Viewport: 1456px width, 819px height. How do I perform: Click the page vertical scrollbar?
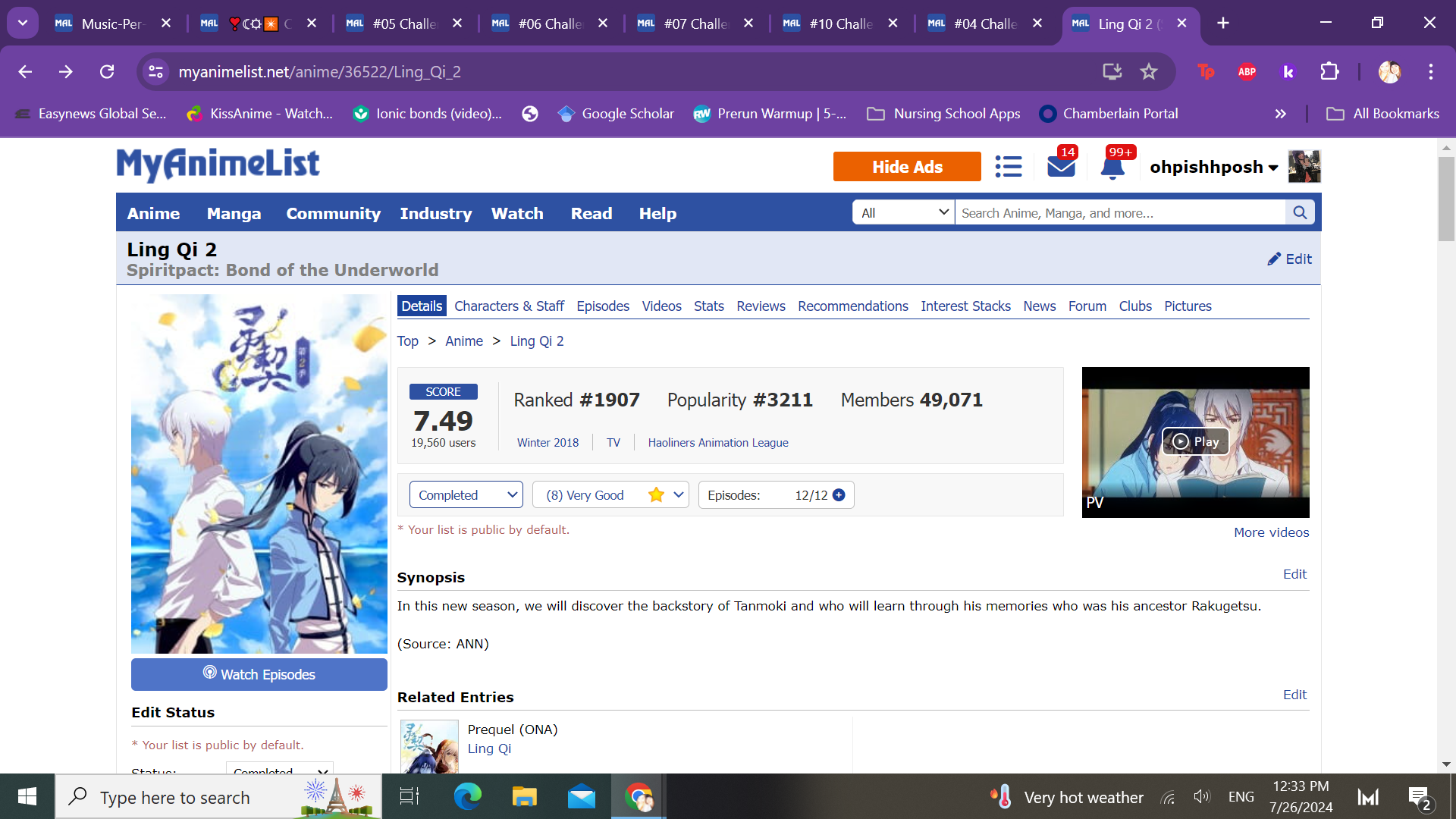click(1446, 200)
